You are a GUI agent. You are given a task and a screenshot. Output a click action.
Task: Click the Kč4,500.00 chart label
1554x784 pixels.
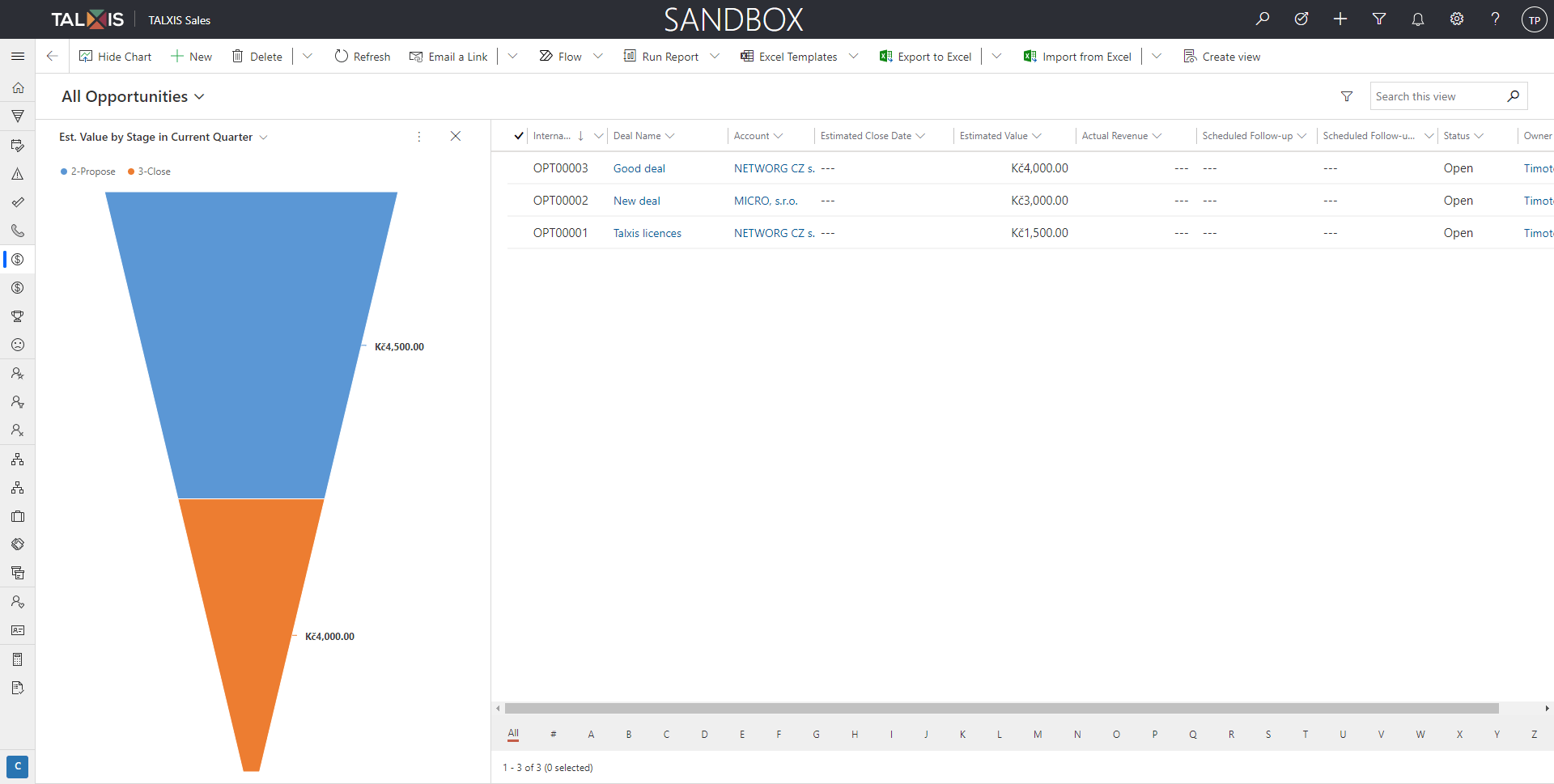399,346
